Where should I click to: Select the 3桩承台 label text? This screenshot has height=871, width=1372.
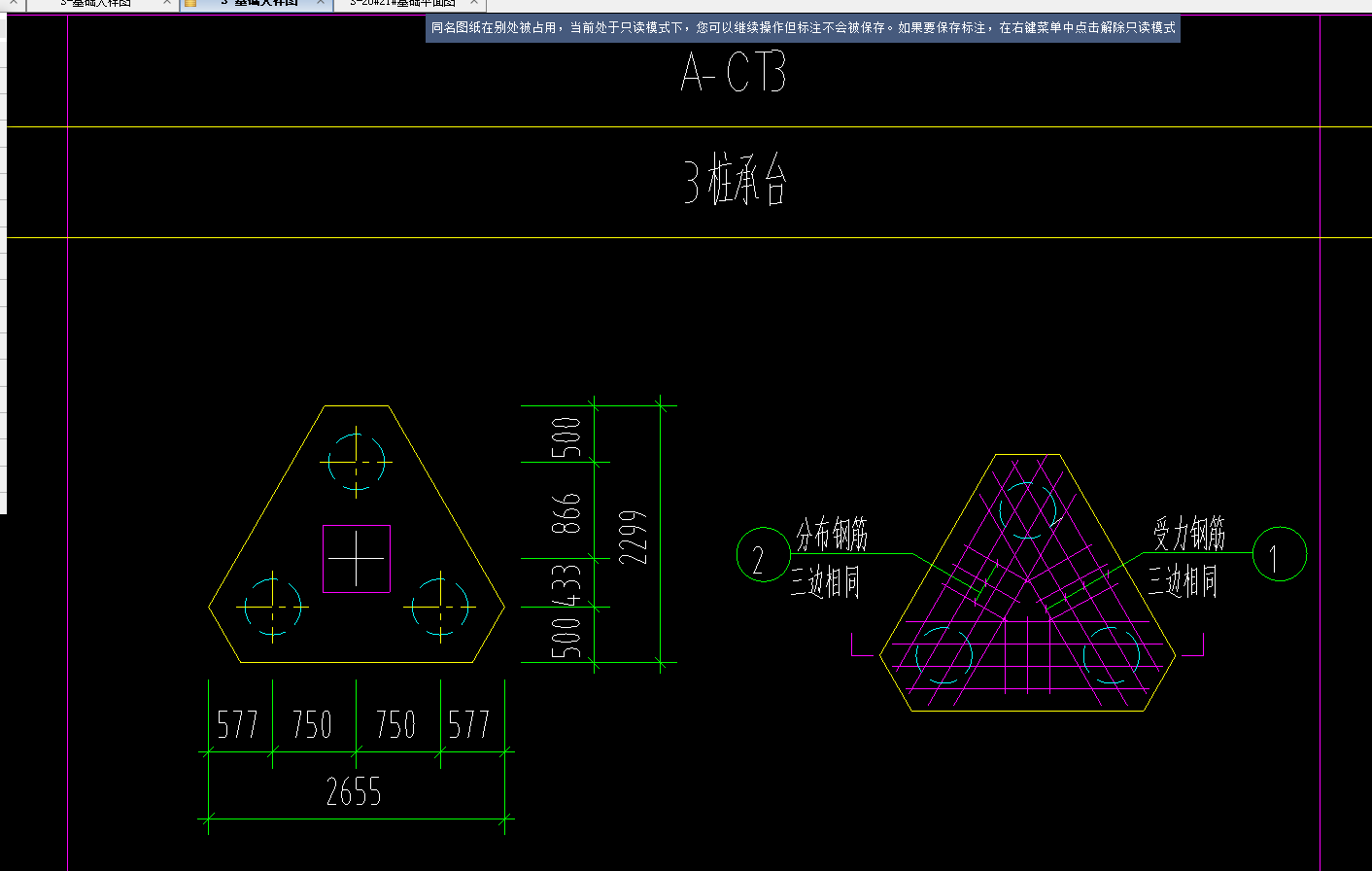[x=736, y=182]
